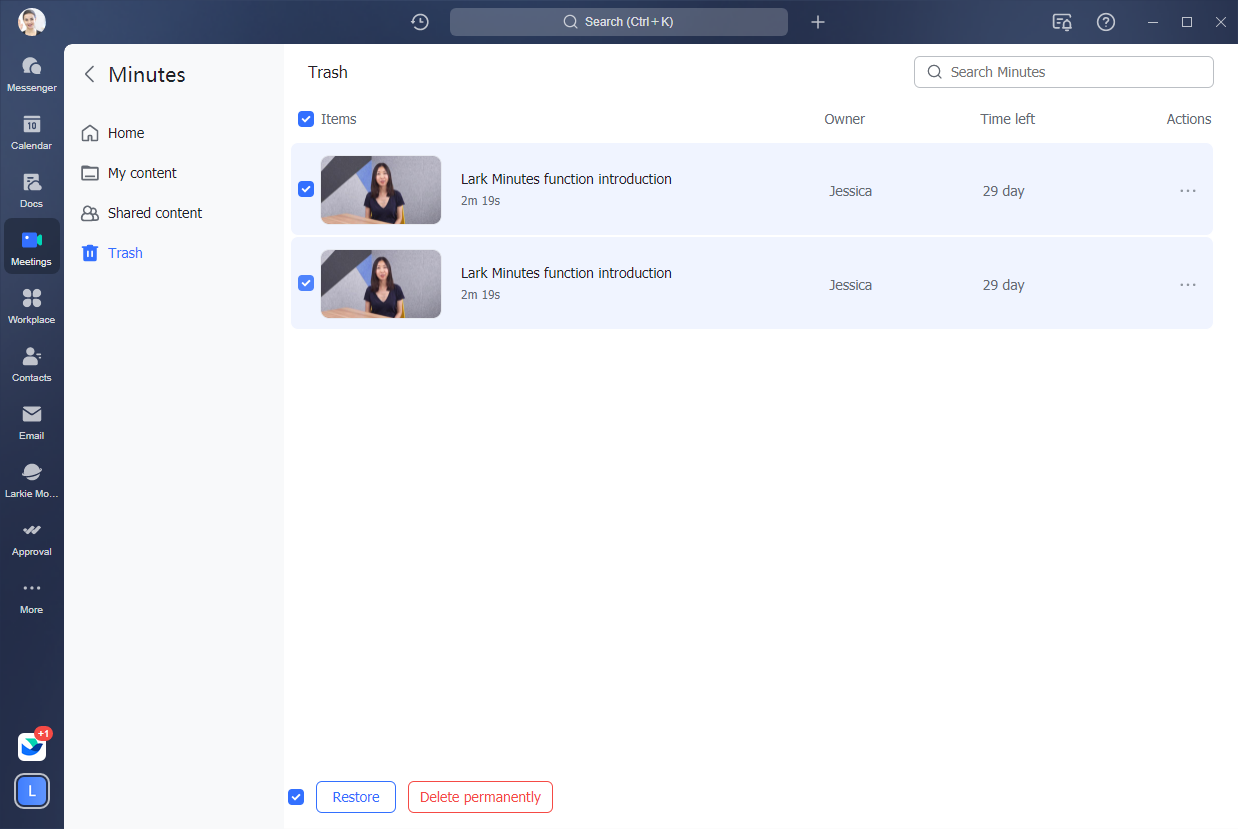
Task: Open the Approval app icon
Action: [x=31, y=537]
